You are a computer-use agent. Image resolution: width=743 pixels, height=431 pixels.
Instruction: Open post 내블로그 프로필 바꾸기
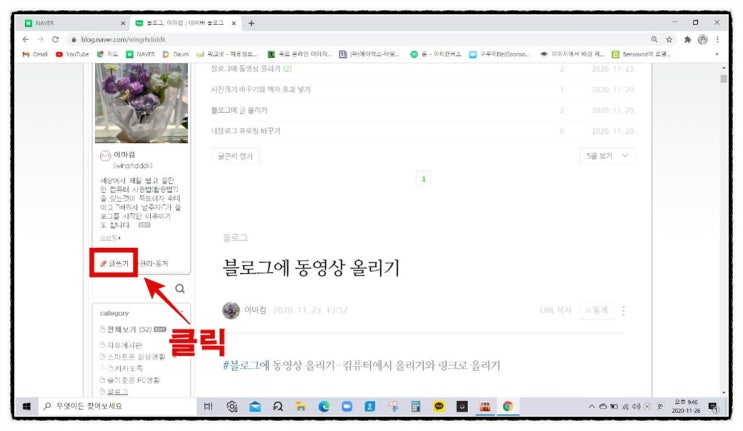pos(245,131)
